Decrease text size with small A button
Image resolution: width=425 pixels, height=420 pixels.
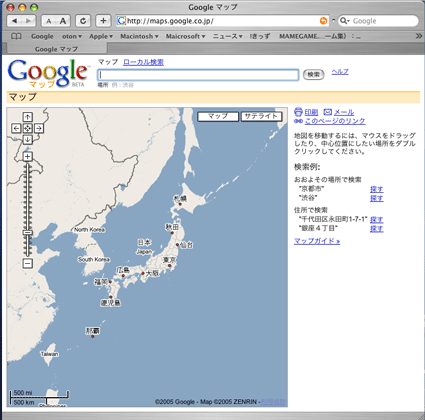tap(49, 21)
